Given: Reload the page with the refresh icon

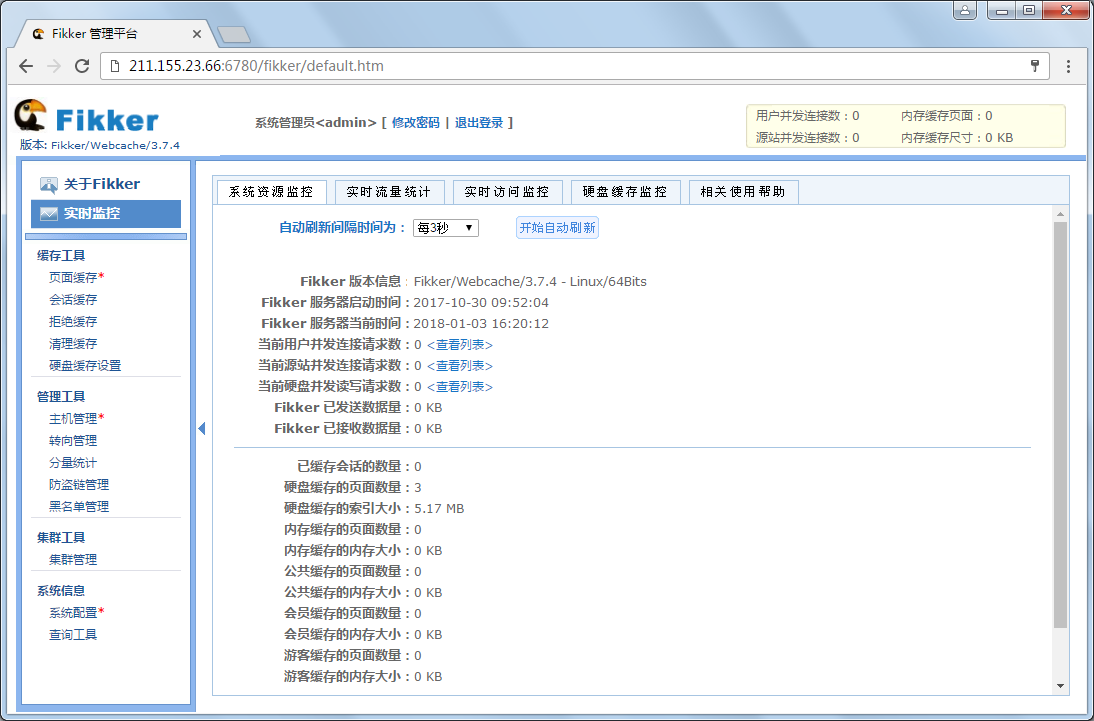Looking at the screenshot, I should point(82,66).
